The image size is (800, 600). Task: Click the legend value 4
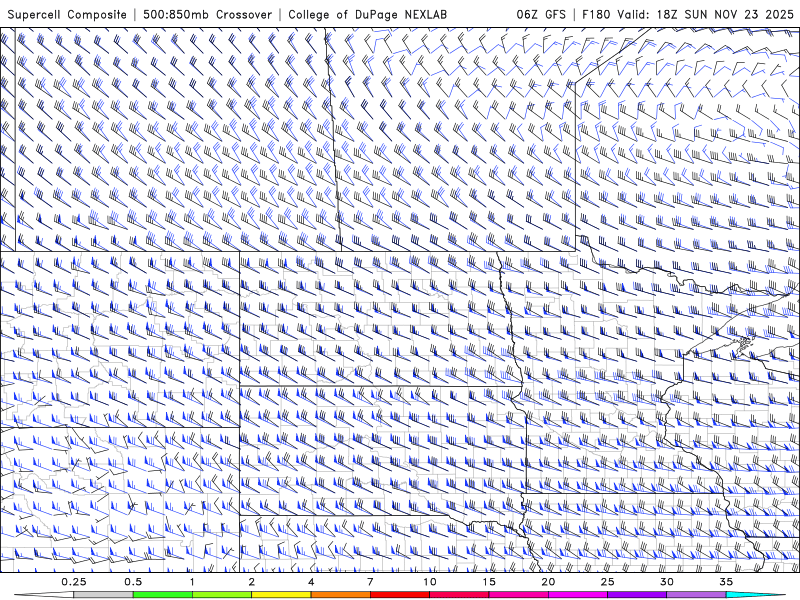(x=311, y=582)
